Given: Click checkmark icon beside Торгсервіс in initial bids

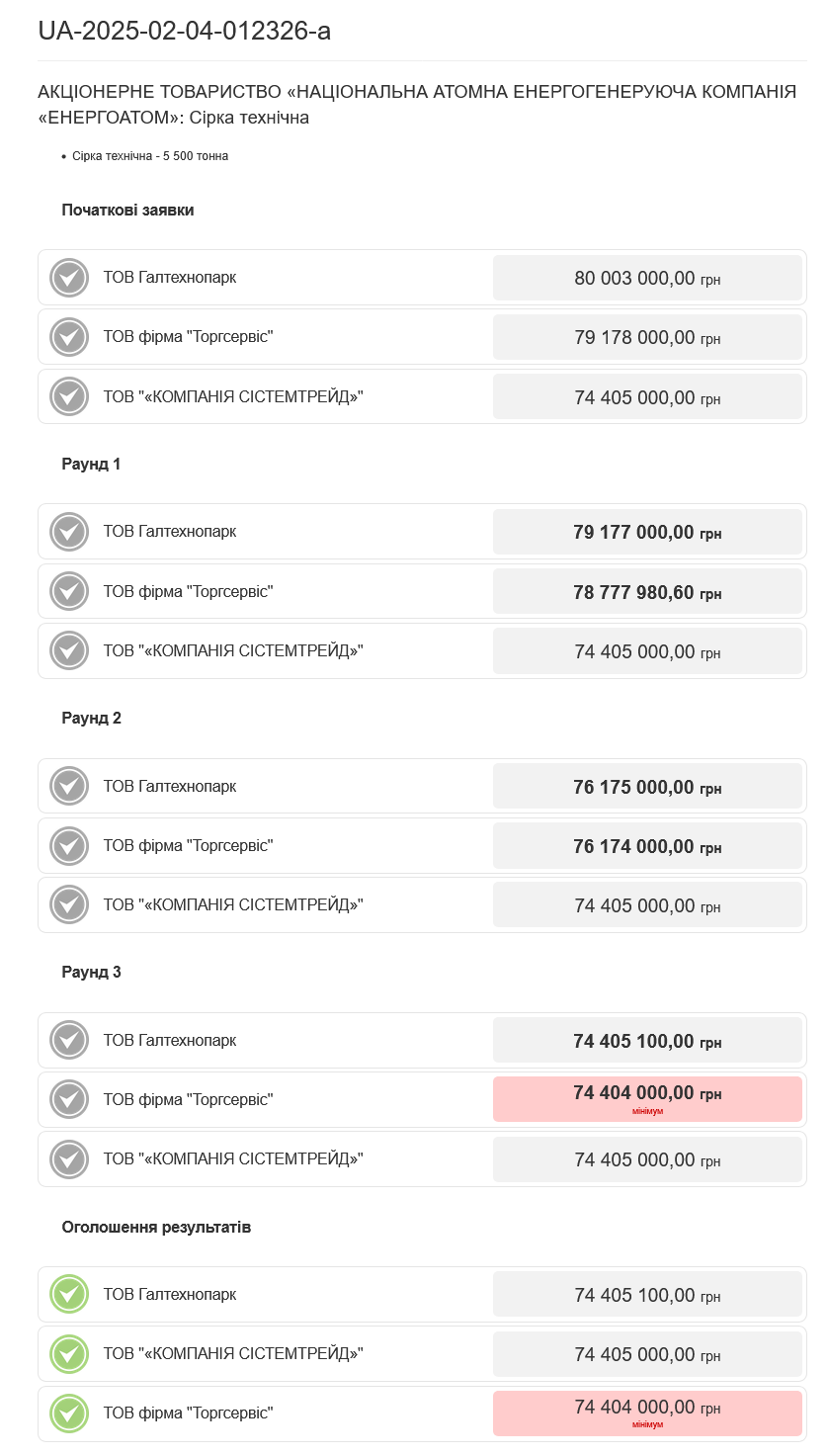Looking at the screenshot, I should 69,337.
